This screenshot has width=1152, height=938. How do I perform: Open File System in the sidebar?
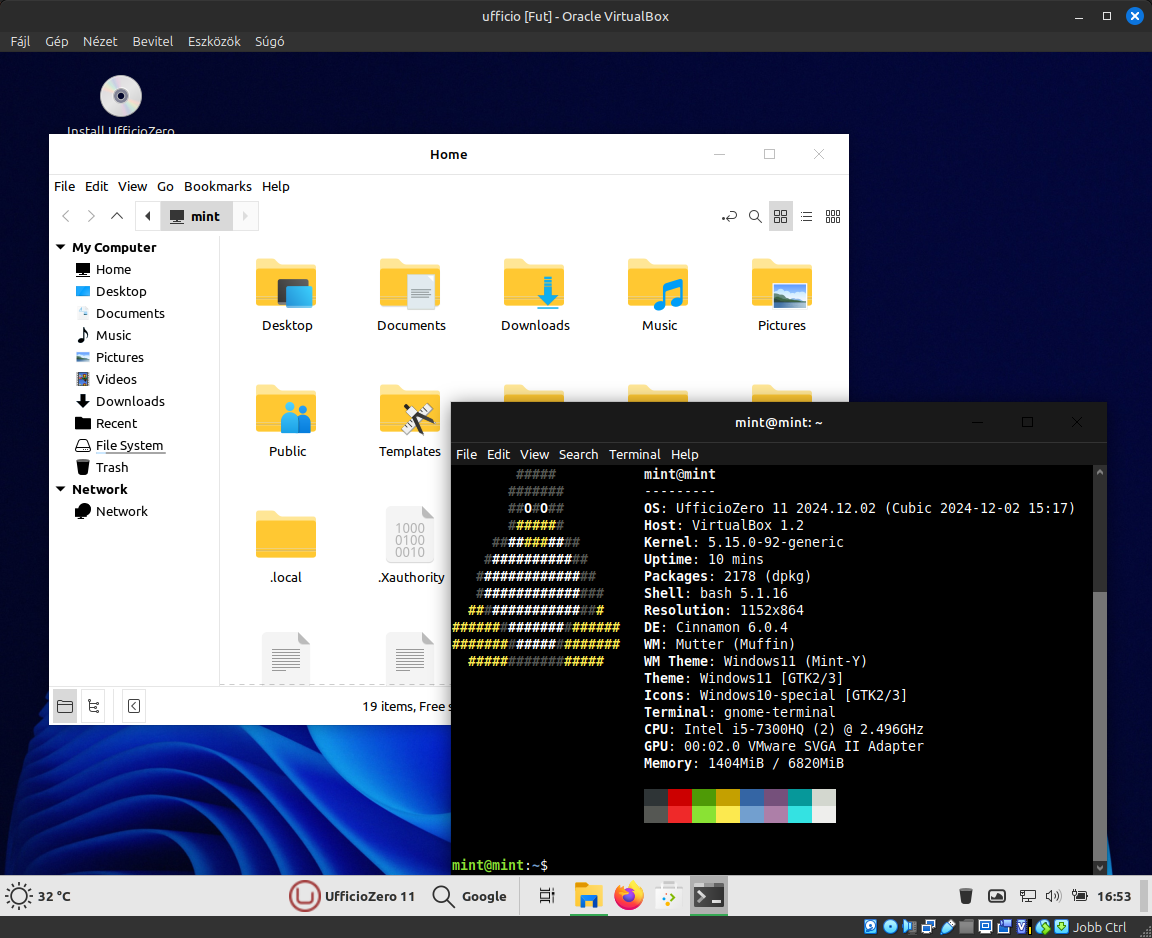[129, 446]
